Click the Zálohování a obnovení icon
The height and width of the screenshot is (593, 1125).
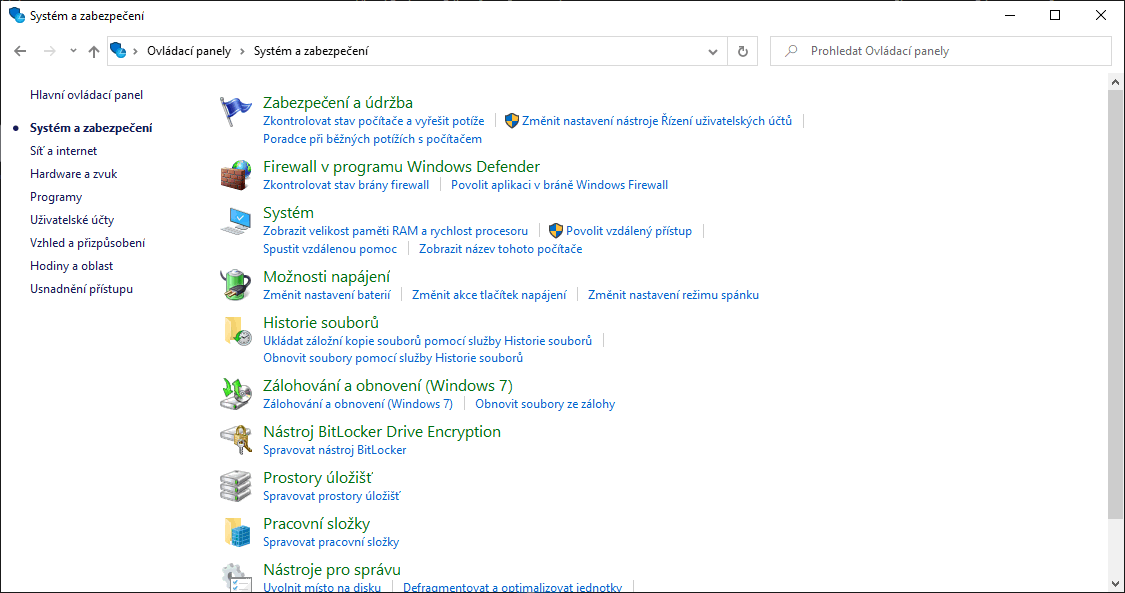click(236, 394)
